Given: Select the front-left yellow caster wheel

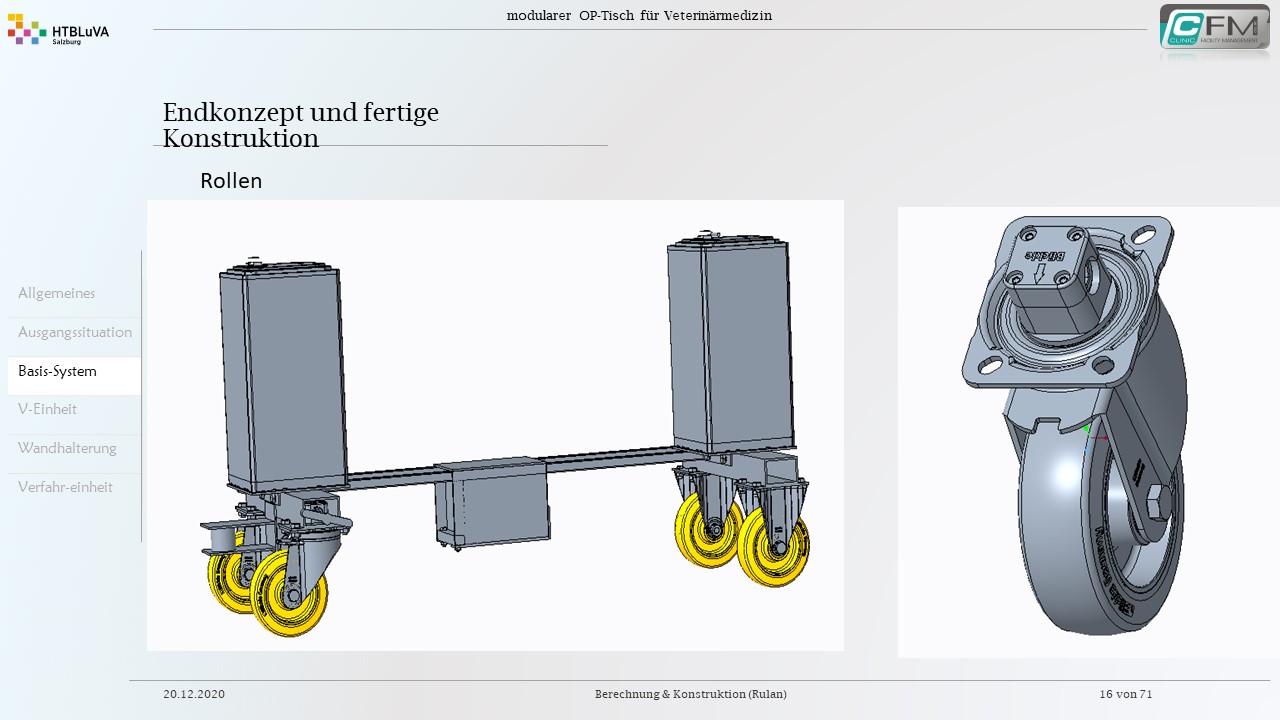Looking at the screenshot, I should coord(288,595).
